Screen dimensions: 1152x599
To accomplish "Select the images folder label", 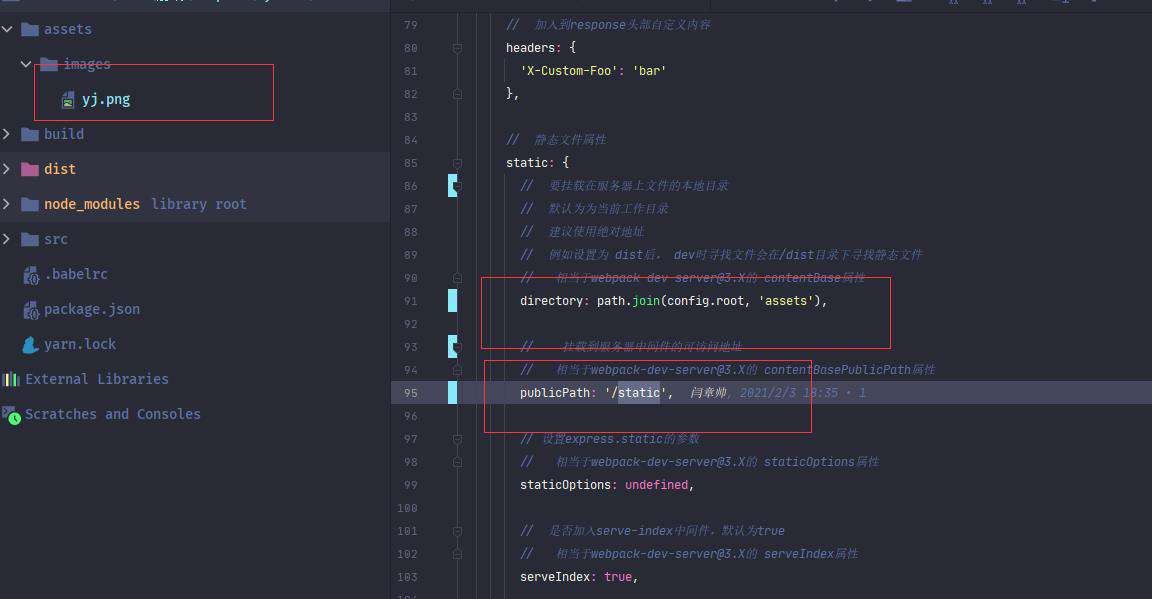I will point(87,64).
